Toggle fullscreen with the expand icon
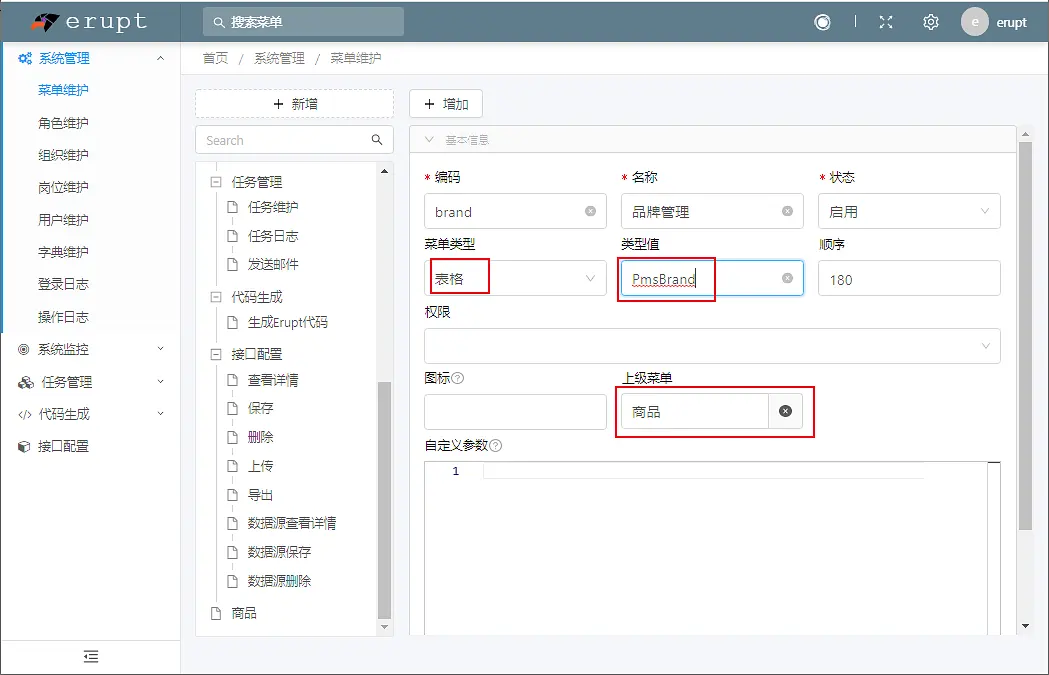Viewport: 1049px width, 675px height. pyautogui.click(x=886, y=22)
